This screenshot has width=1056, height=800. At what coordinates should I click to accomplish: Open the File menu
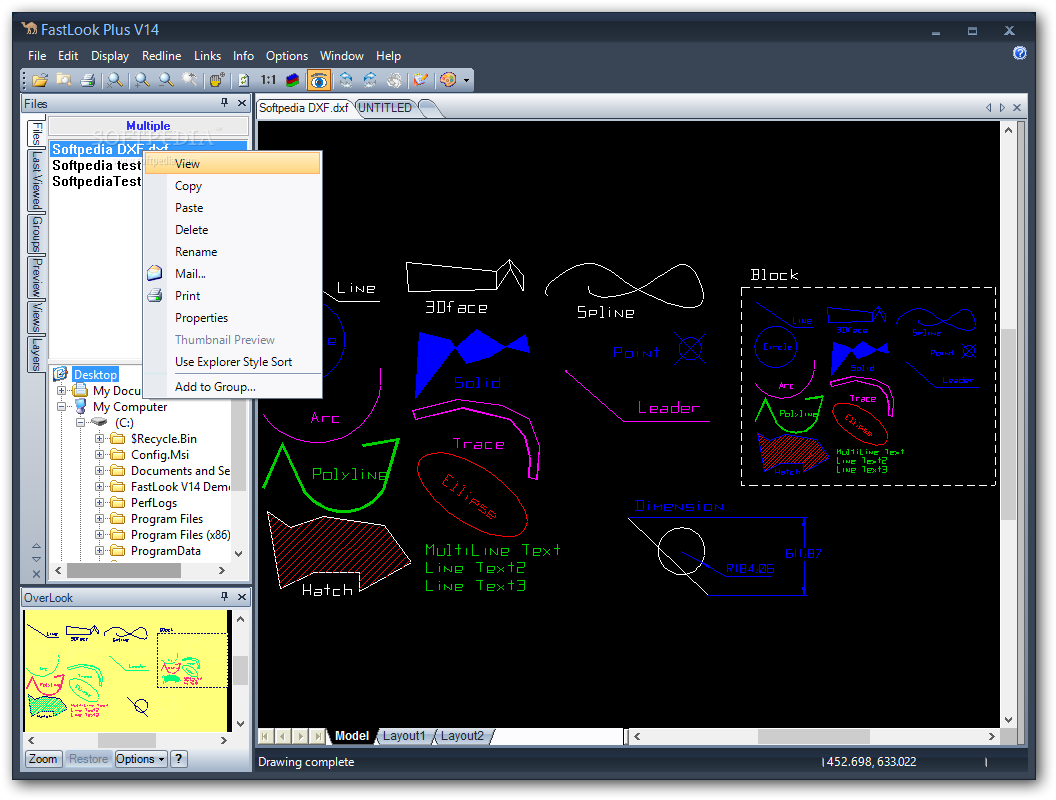tap(37, 56)
